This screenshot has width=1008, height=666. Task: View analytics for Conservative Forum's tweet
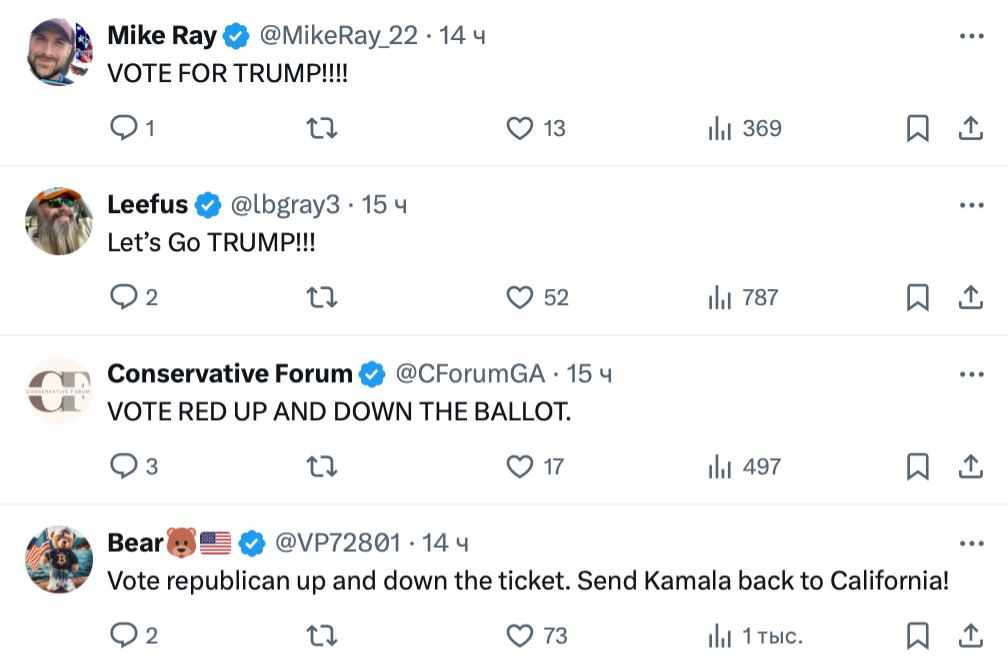point(720,466)
